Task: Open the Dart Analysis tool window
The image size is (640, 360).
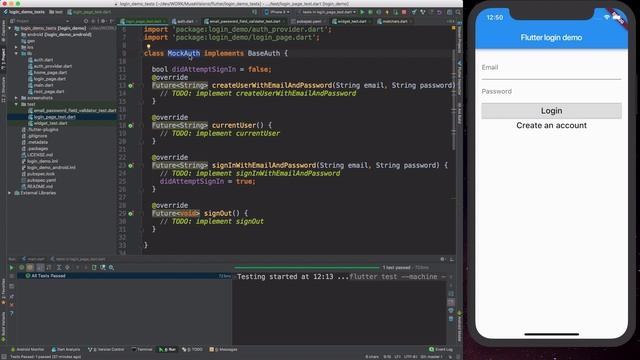Action: pyautogui.click(x=66, y=350)
